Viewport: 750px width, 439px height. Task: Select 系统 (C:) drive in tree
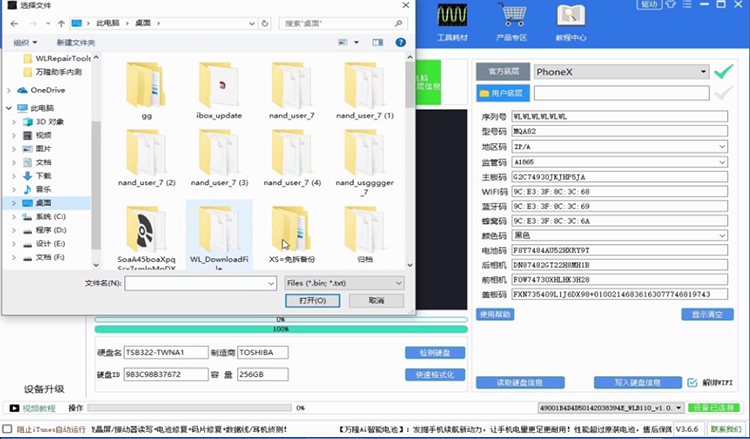(50, 216)
